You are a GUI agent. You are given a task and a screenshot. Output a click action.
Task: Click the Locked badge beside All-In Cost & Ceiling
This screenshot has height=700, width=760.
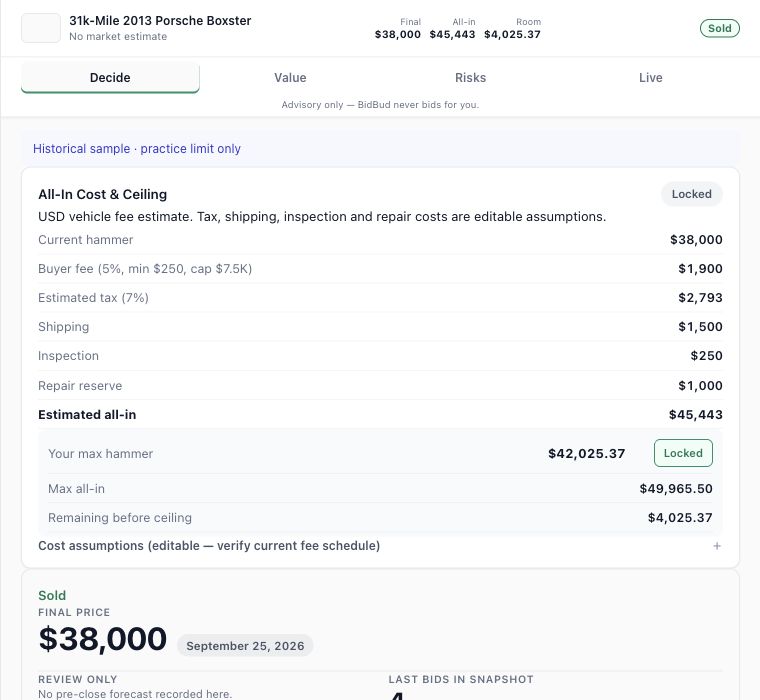[692, 194]
